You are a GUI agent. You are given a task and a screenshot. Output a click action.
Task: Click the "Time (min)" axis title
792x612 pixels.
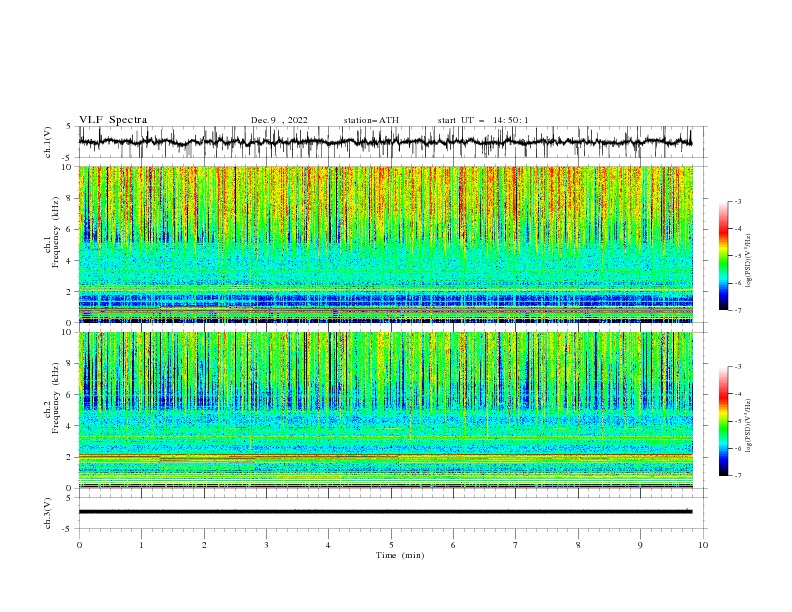(x=400, y=555)
